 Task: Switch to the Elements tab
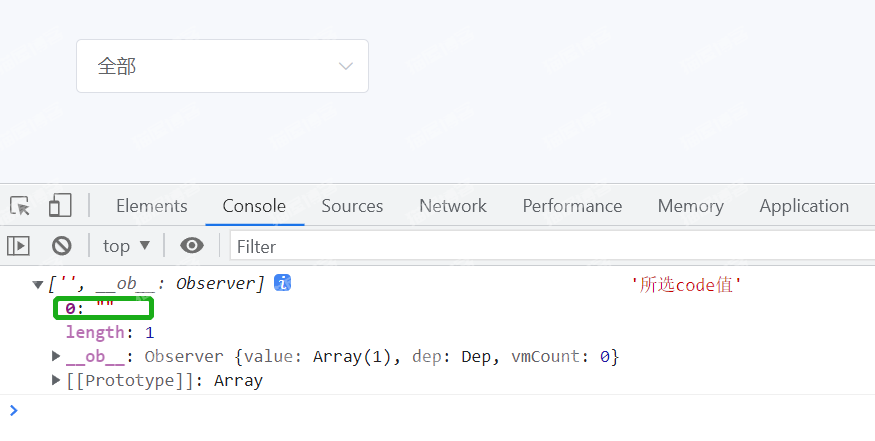pos(151,206)
